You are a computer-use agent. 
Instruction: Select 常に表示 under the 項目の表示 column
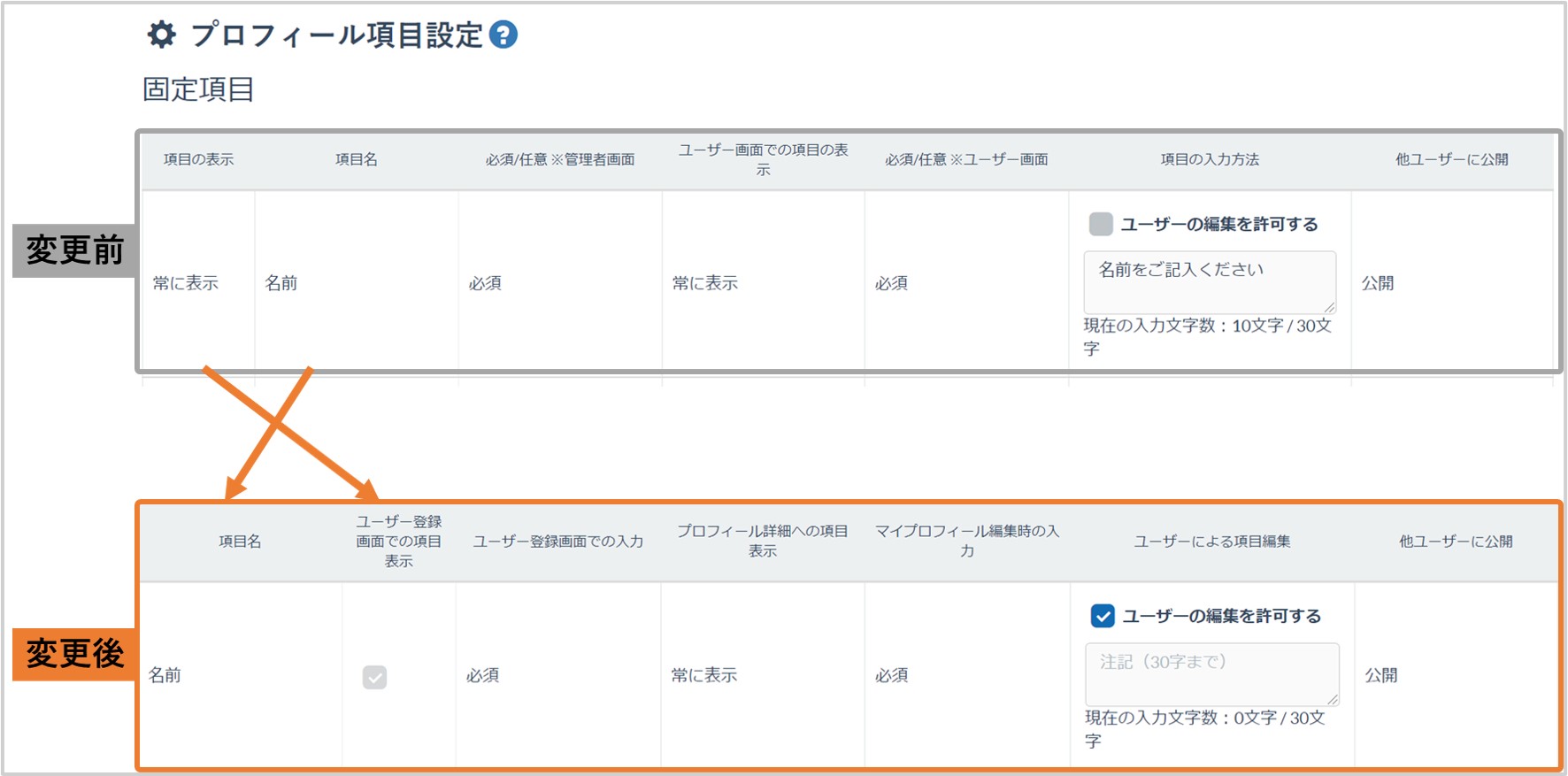coord(186,283)
